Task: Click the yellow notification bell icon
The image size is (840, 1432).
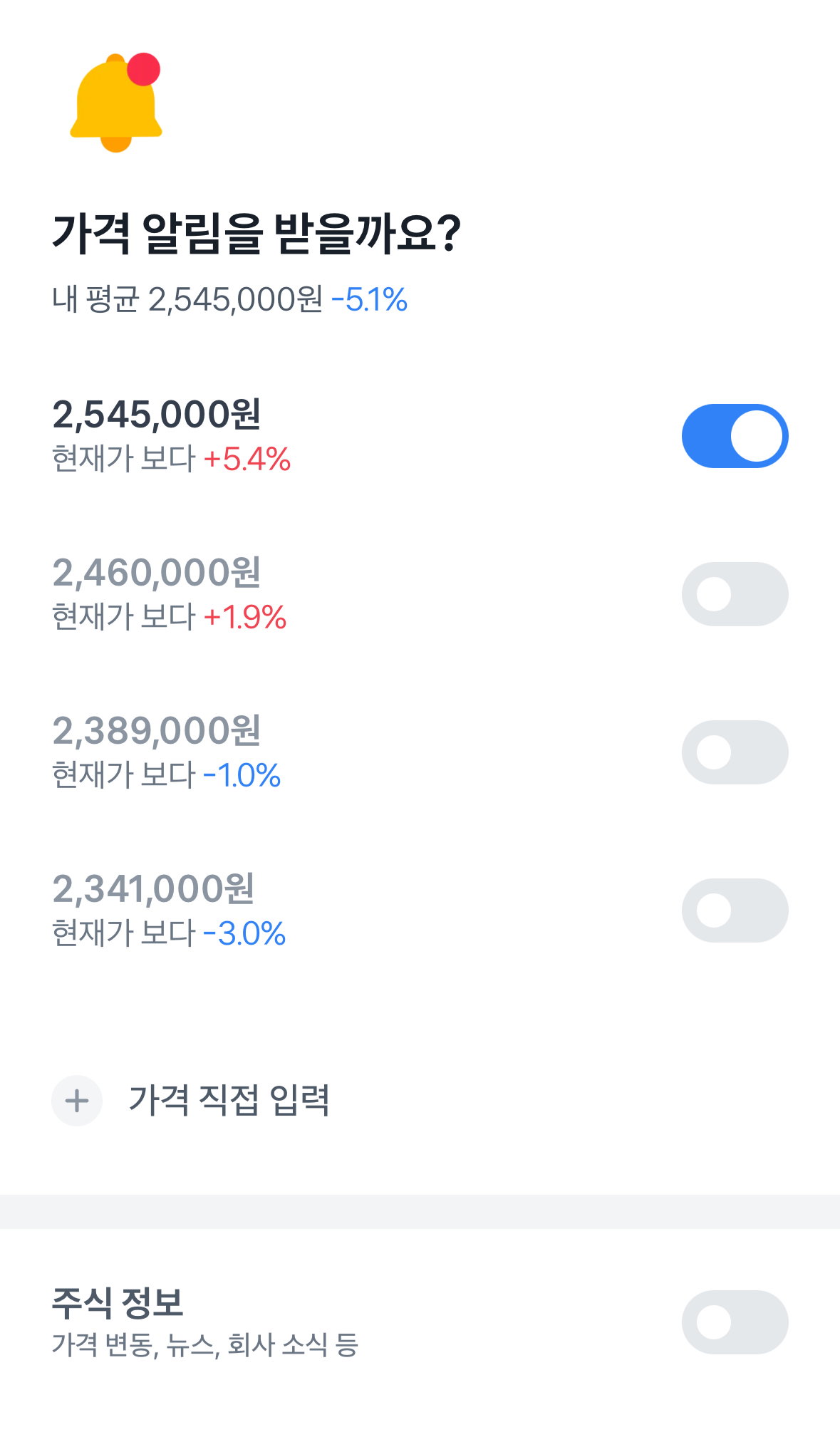Action: (115, 103)
